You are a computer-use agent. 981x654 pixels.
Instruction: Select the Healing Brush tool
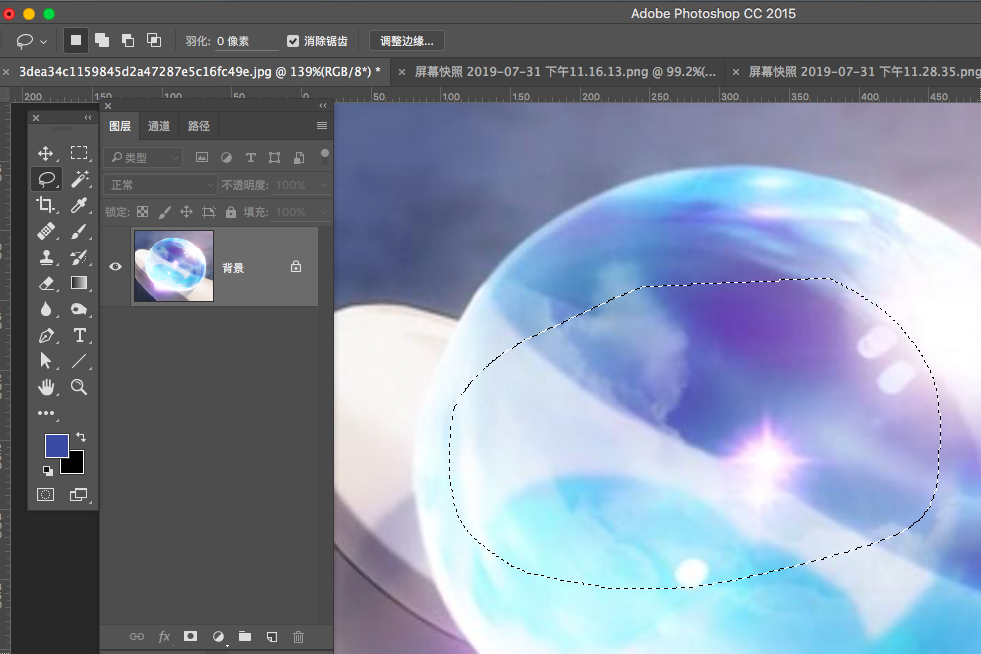[46, 231]
